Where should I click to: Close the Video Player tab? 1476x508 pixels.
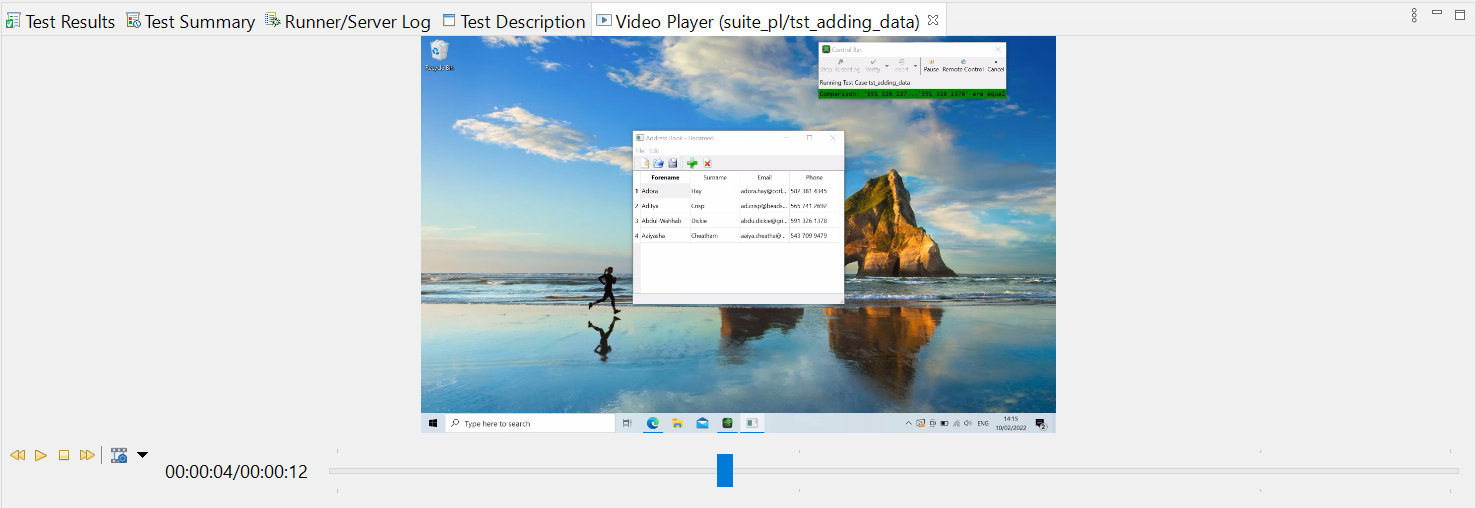pos(933,20)
